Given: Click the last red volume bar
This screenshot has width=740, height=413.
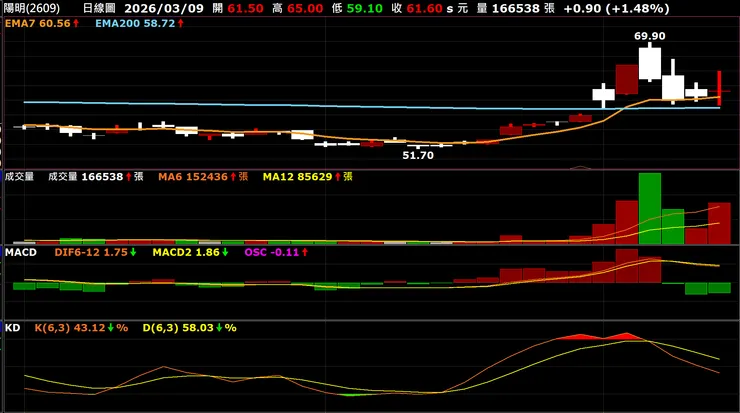Looking at the screenshot, I should [x=719, y=223].
